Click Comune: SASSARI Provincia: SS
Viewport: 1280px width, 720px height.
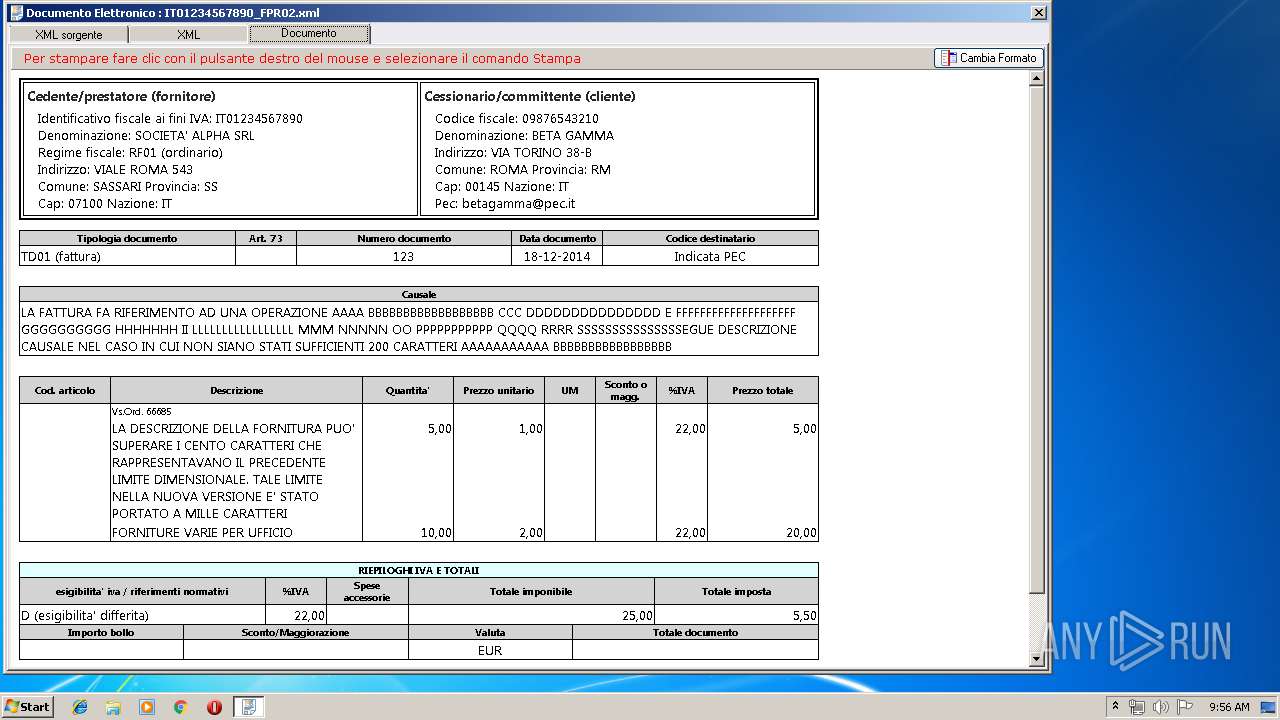[x=127, y=187]
